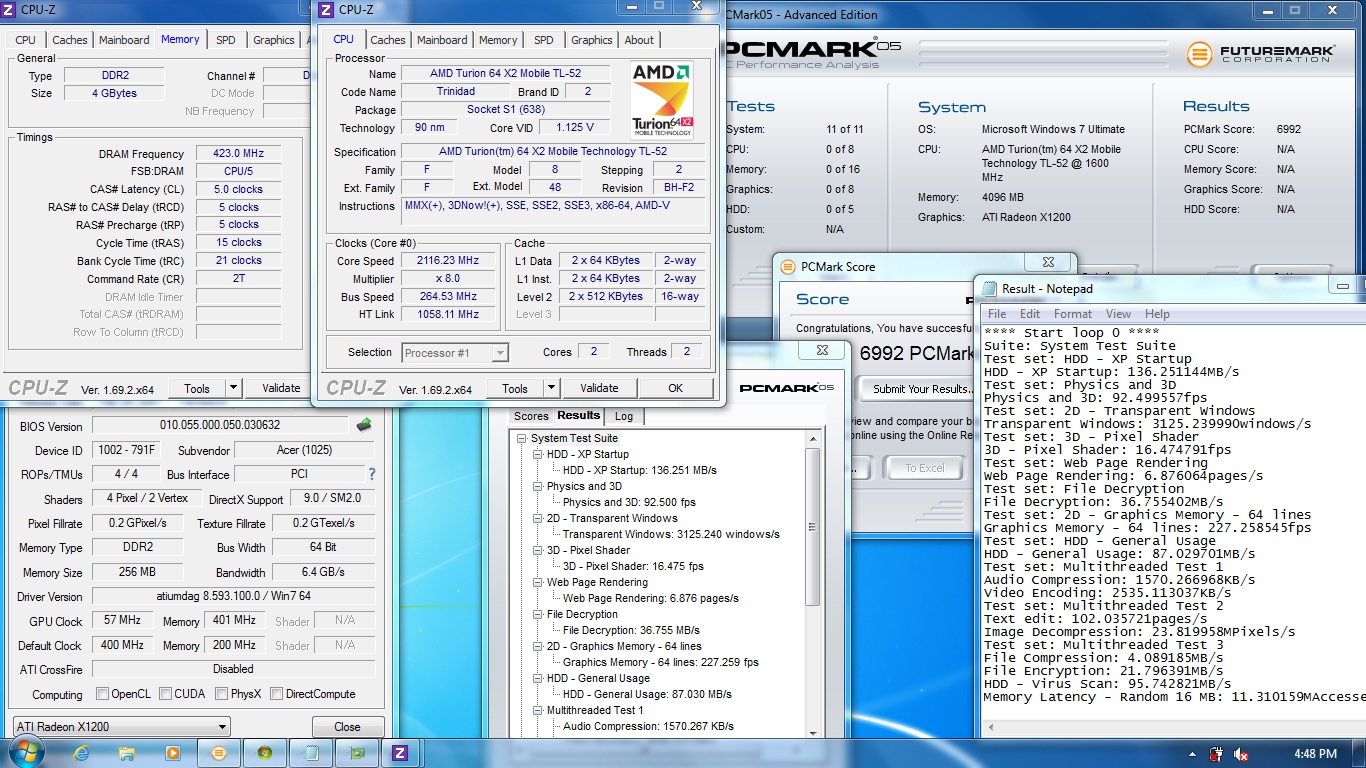Enable the OpenCL checkbox
This screenshot has height=768, width=1366.
click(103, 694)
